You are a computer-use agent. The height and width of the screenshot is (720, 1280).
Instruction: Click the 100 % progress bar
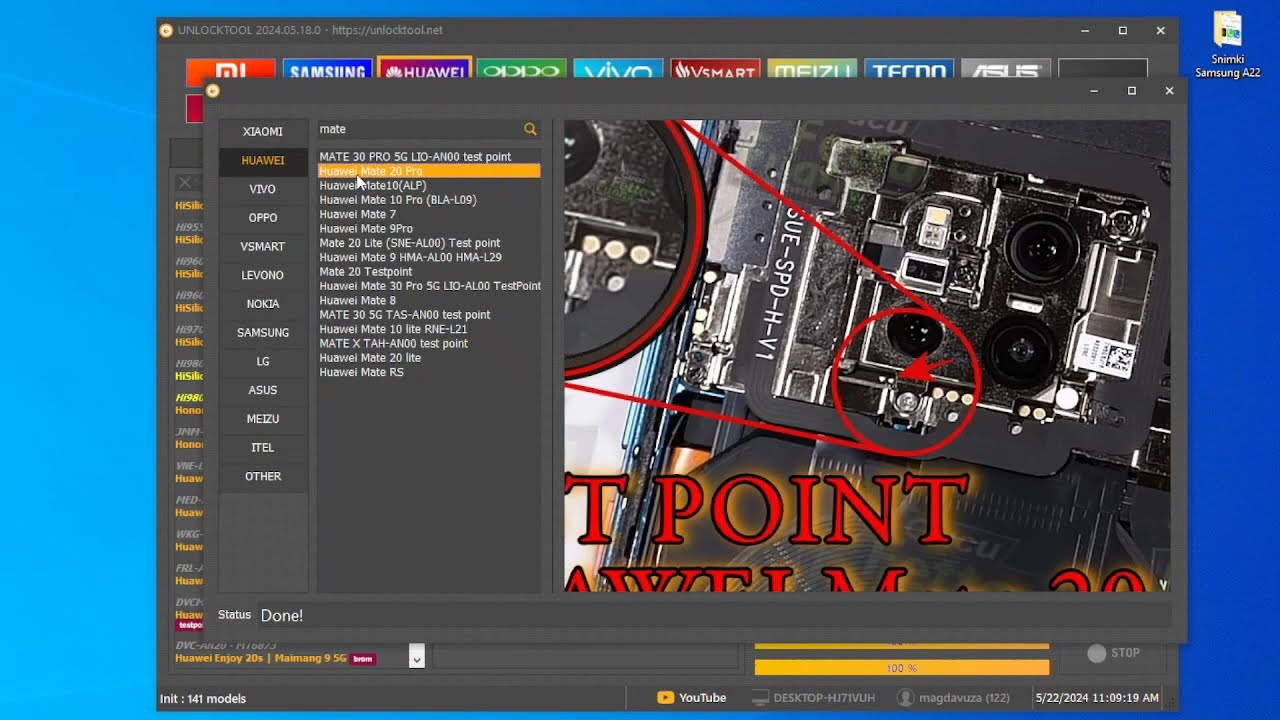[902, 667]
